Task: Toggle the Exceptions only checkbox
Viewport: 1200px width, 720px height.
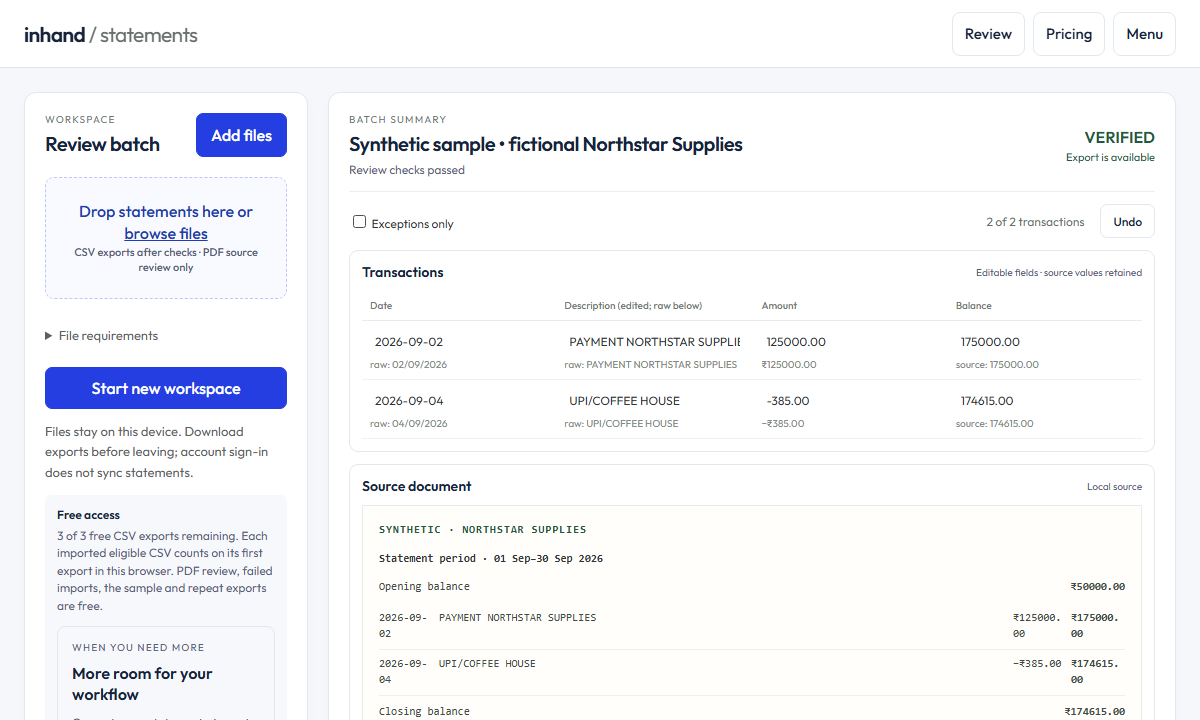Action: pos(359,222)
